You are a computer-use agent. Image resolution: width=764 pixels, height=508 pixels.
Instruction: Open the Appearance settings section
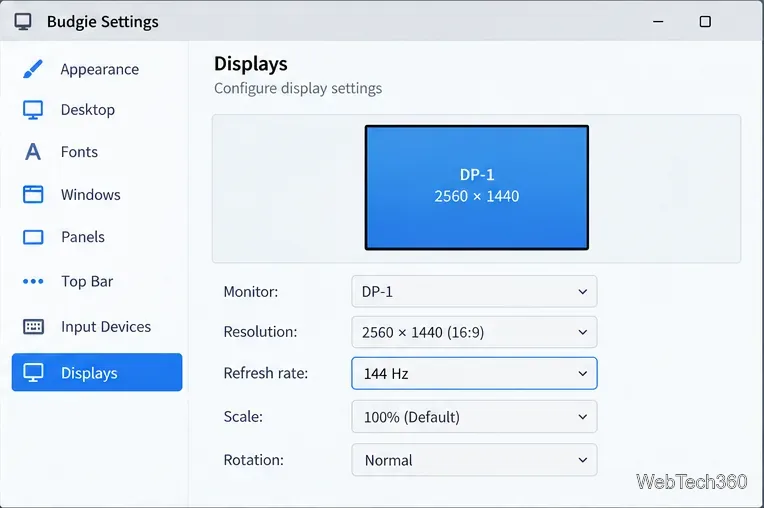click(x=99, y=70)
